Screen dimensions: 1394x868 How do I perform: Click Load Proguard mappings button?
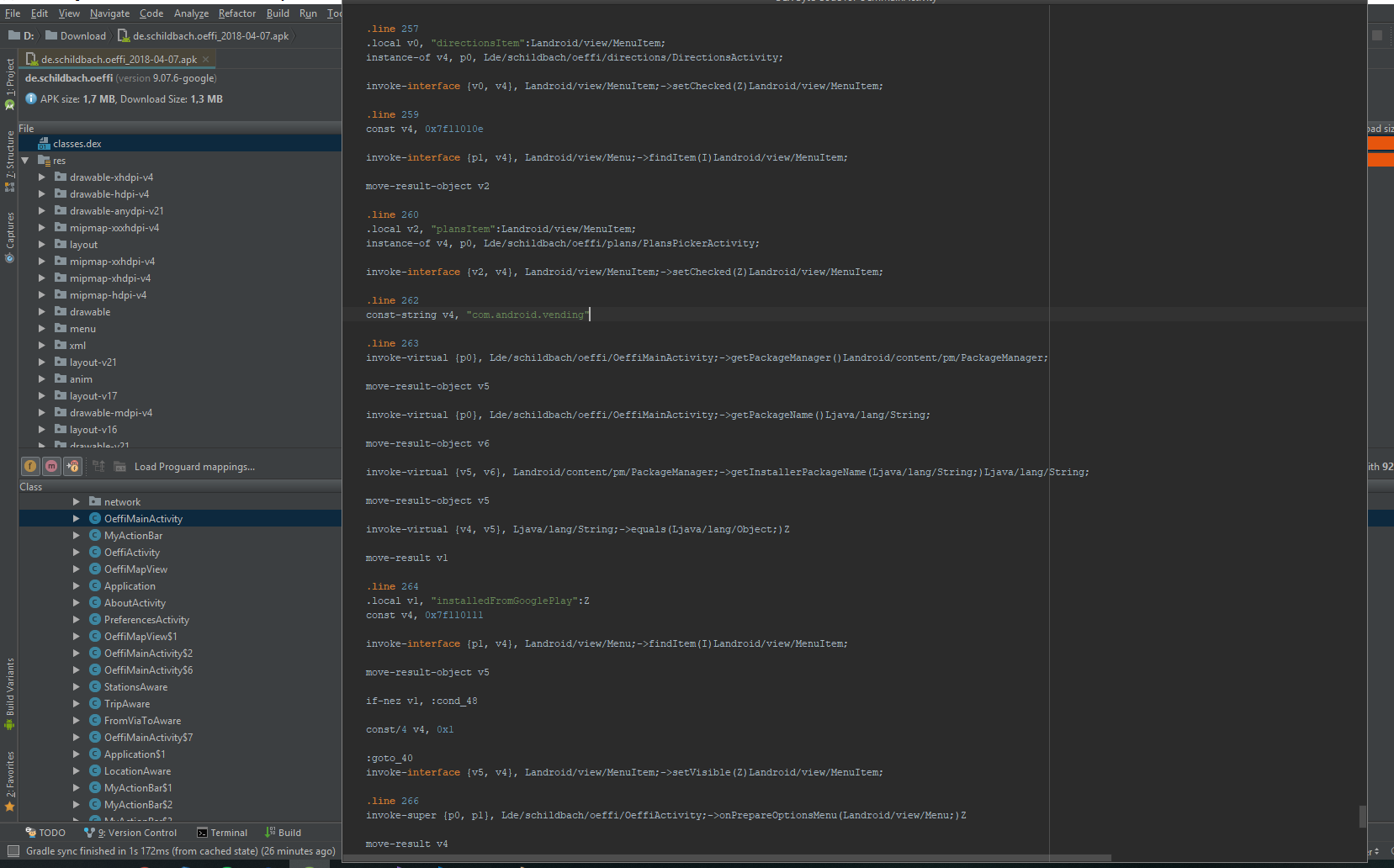(x=194, y=467)
